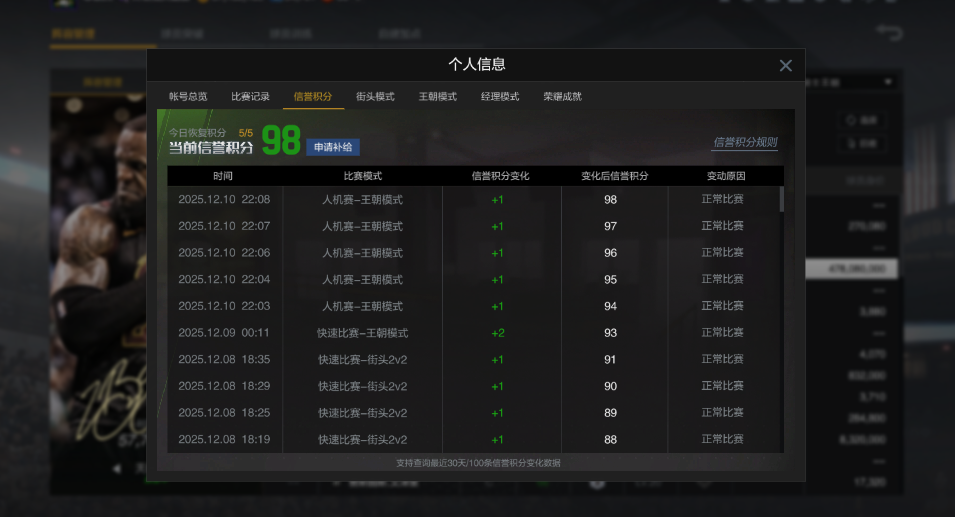Viewport: 955px width, 517px height.
Task: Open the 王朝模式 tab
Action: click(438, 96)
